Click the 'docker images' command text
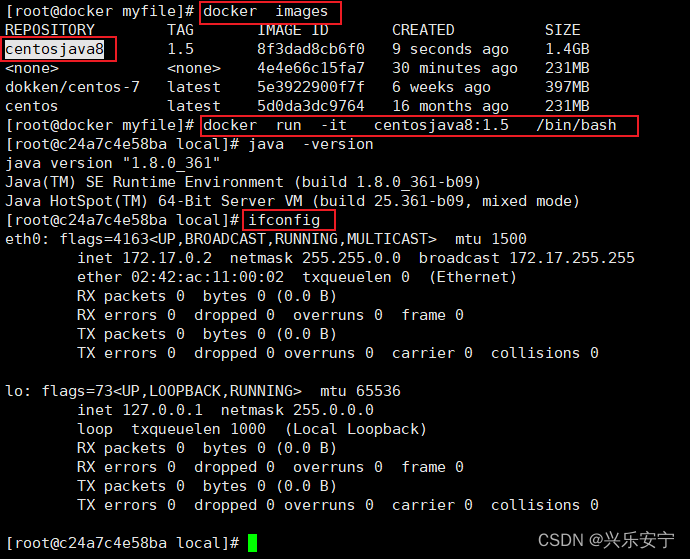 pyautogui.click(x=265, y=11)
